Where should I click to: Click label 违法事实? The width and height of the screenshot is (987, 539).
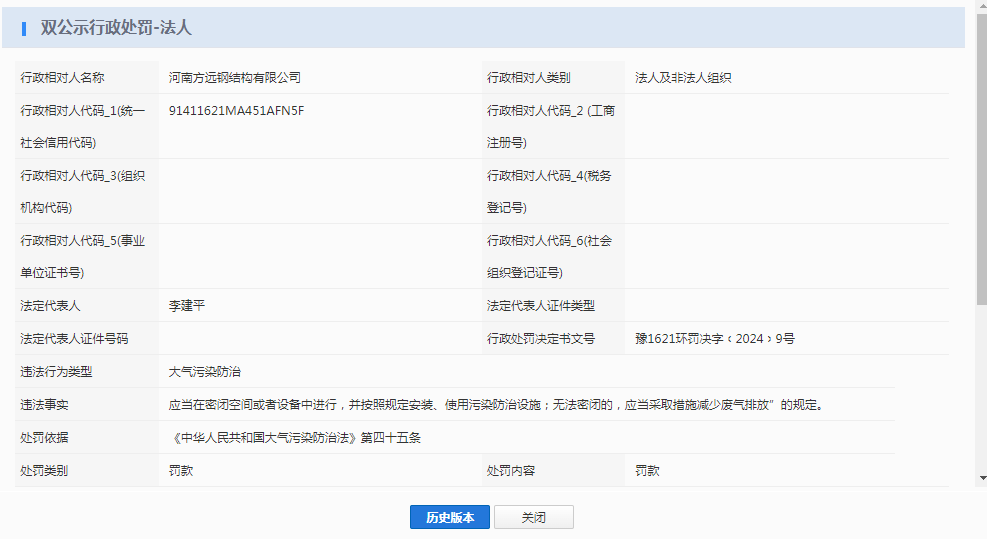coord(44,405)
